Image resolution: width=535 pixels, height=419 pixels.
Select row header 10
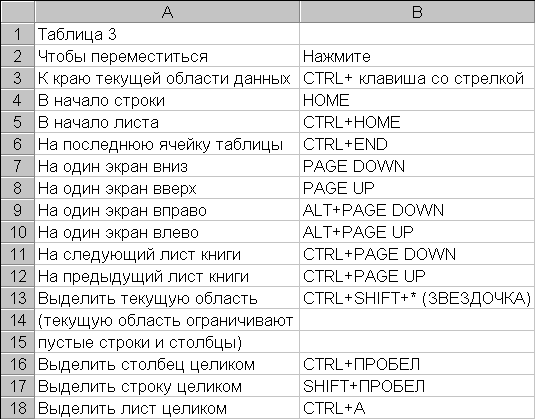point(18,232)
